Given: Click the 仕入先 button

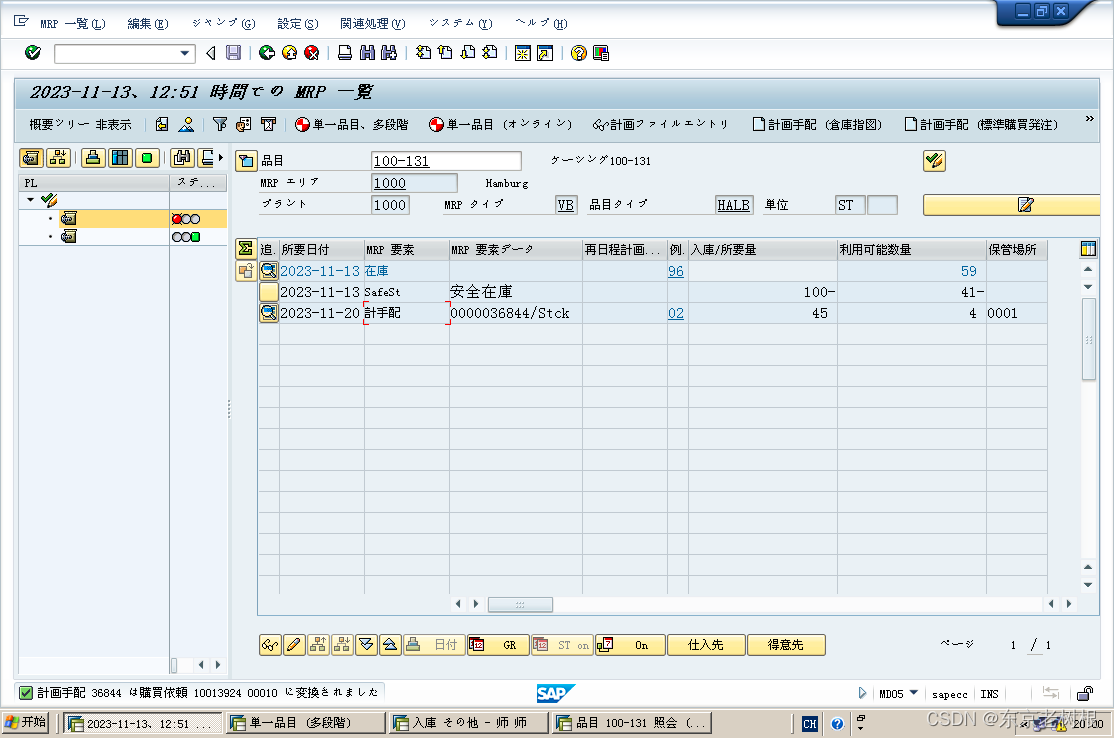Looking at the screenshot, I should (x=706, y=645).
